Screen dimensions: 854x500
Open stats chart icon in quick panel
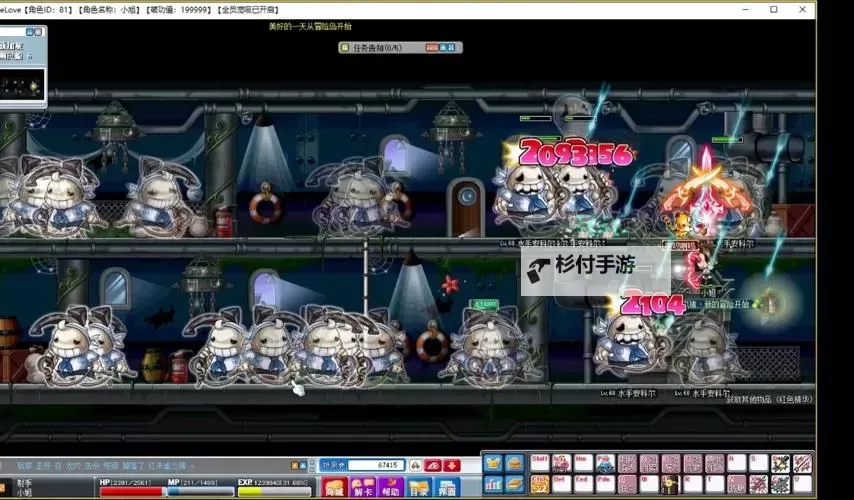pyautogui.click(x=493, y=485)
